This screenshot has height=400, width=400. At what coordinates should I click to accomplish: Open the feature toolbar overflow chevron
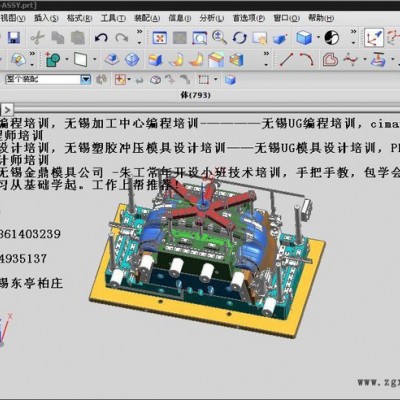point(266,59)
